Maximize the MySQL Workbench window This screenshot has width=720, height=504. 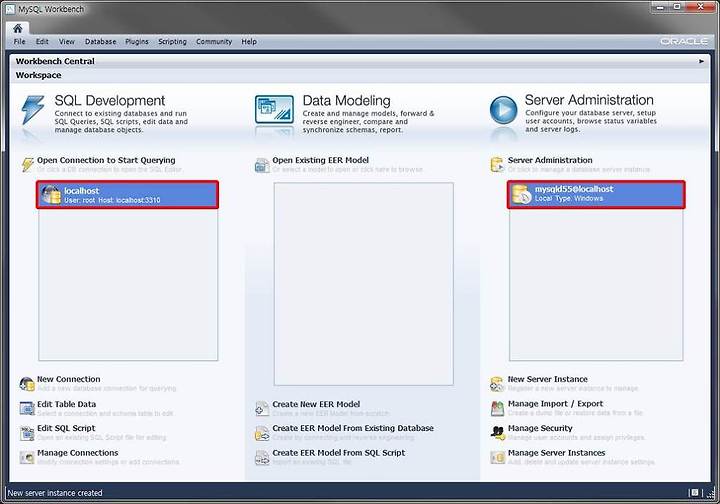coord(677,7)
